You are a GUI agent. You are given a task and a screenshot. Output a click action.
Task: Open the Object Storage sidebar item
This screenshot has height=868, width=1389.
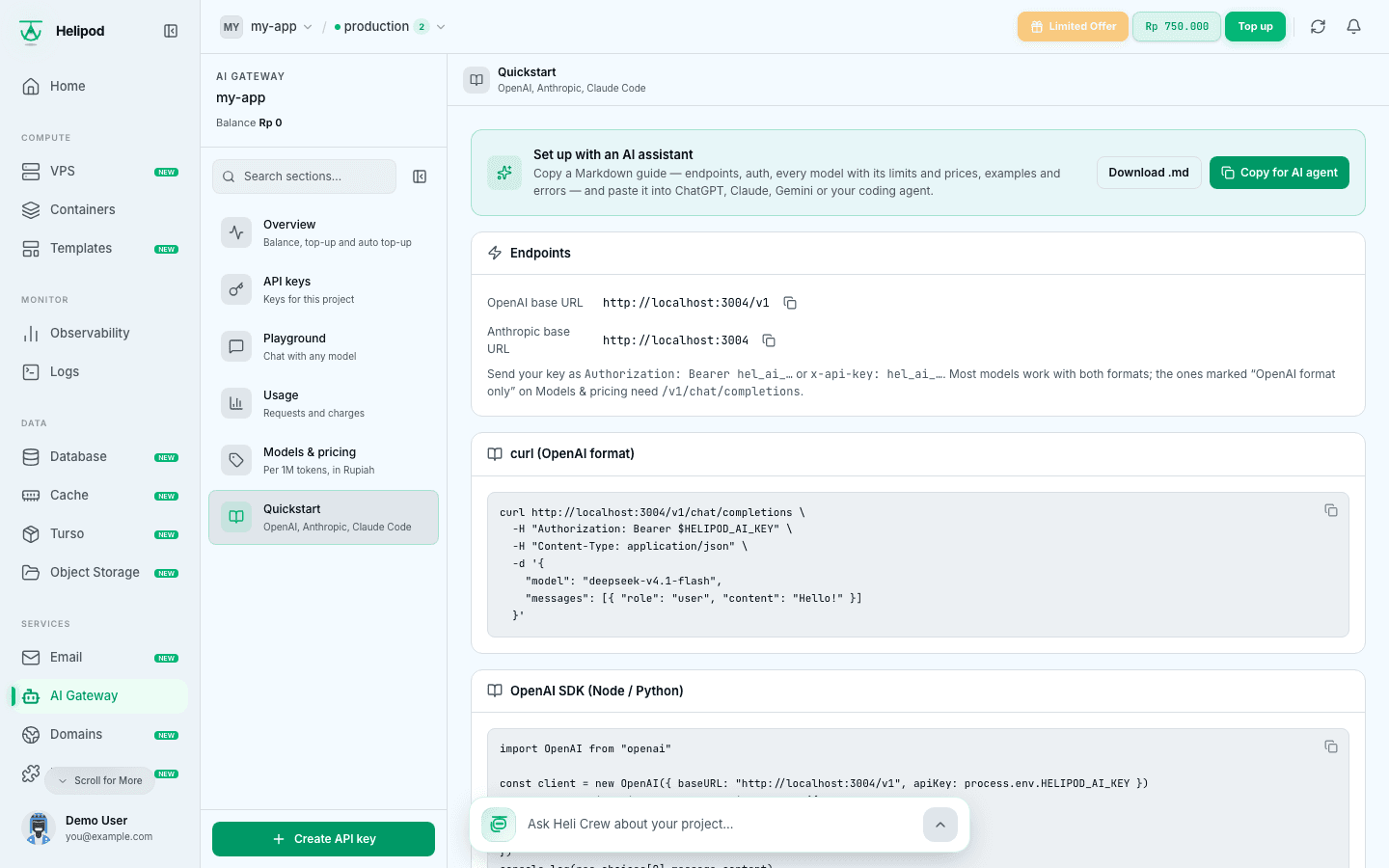click(99, 572)
